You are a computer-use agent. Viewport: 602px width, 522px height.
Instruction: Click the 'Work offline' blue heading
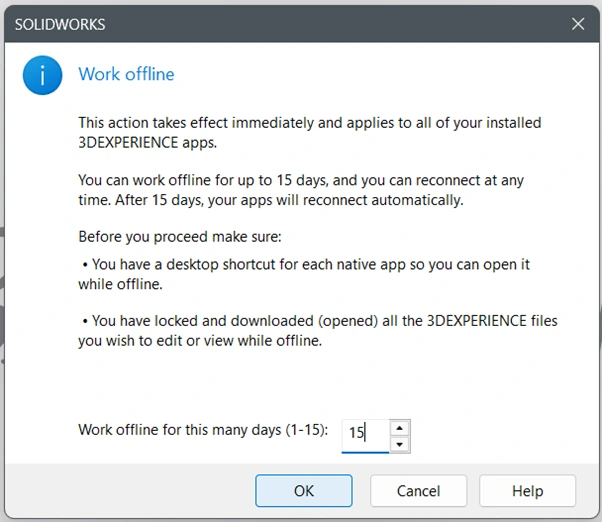pyautogui.click(x=126, y=74)
